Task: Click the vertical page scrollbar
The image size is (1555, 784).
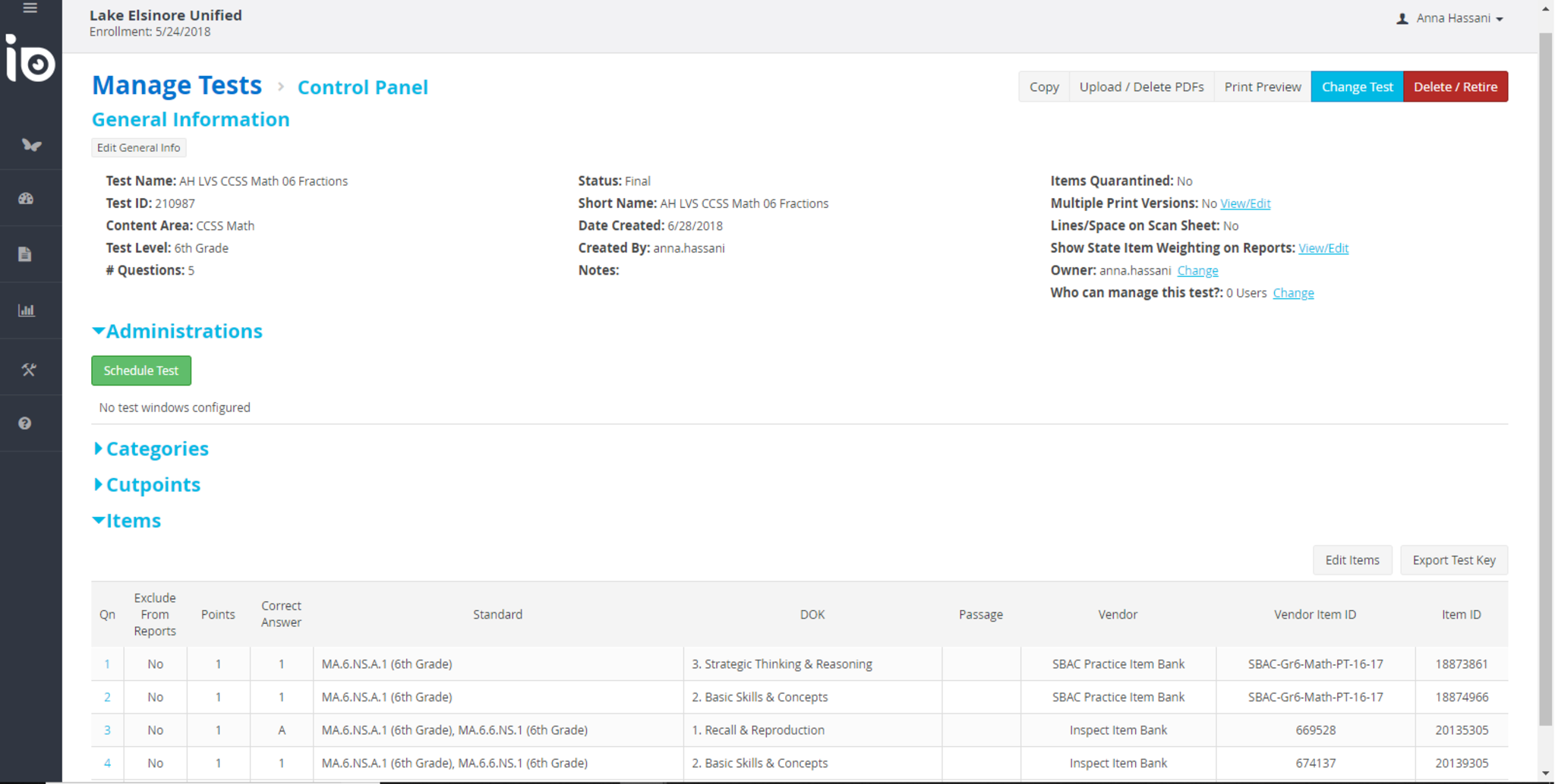Action: coord(1545,379)
